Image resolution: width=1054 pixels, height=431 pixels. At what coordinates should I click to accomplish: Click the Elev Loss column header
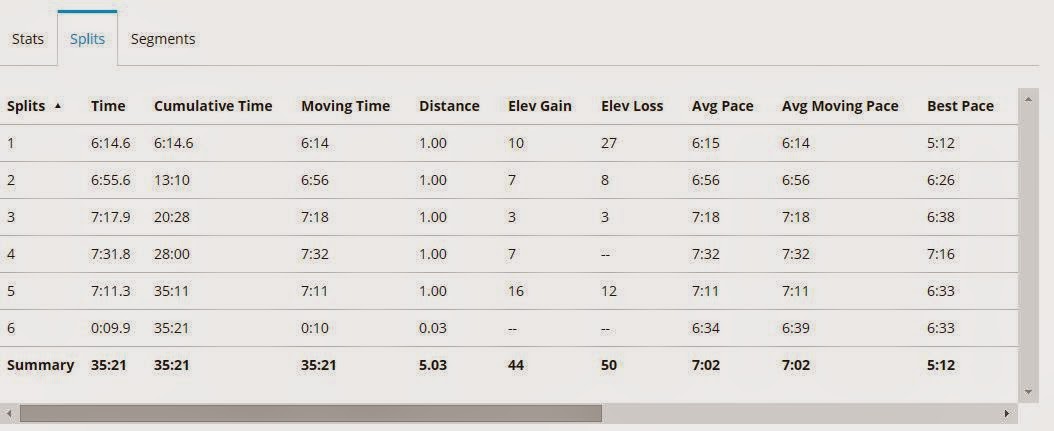click(x=632, y=106)
